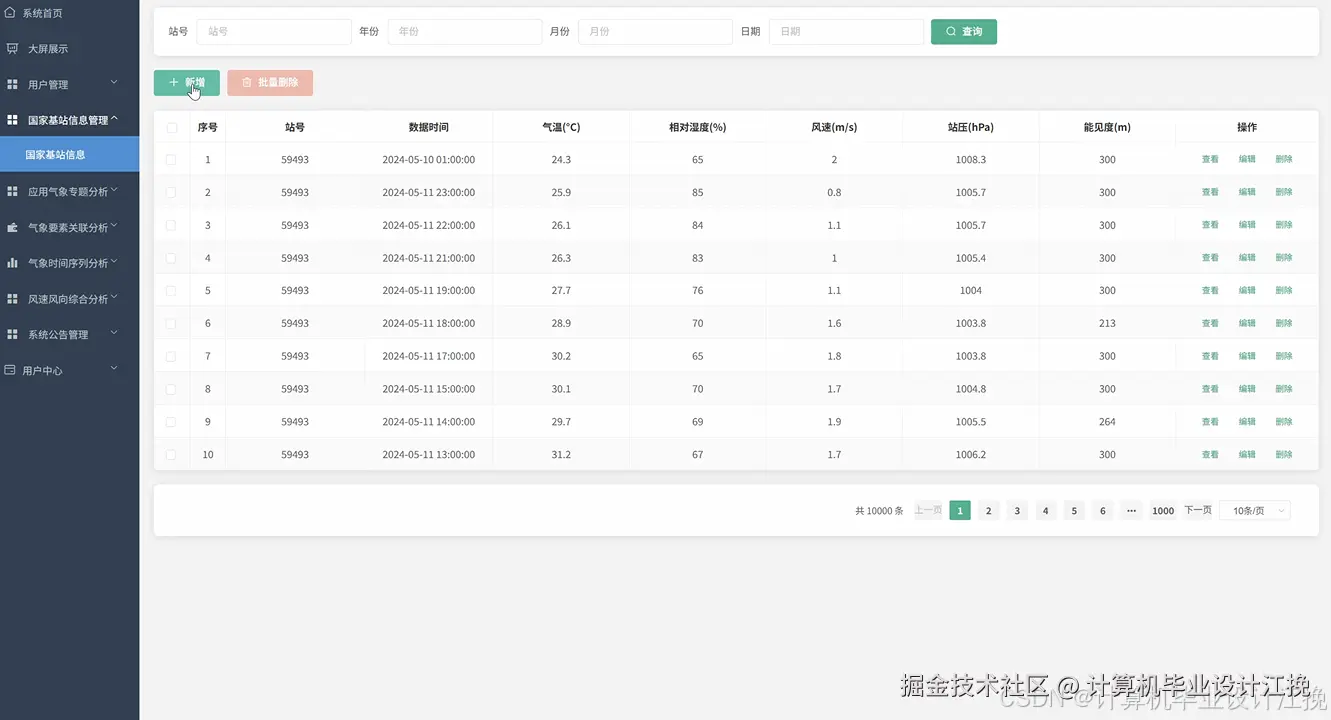Click the 站号 input field
The image size is (1331, 720).
[273, 31]
